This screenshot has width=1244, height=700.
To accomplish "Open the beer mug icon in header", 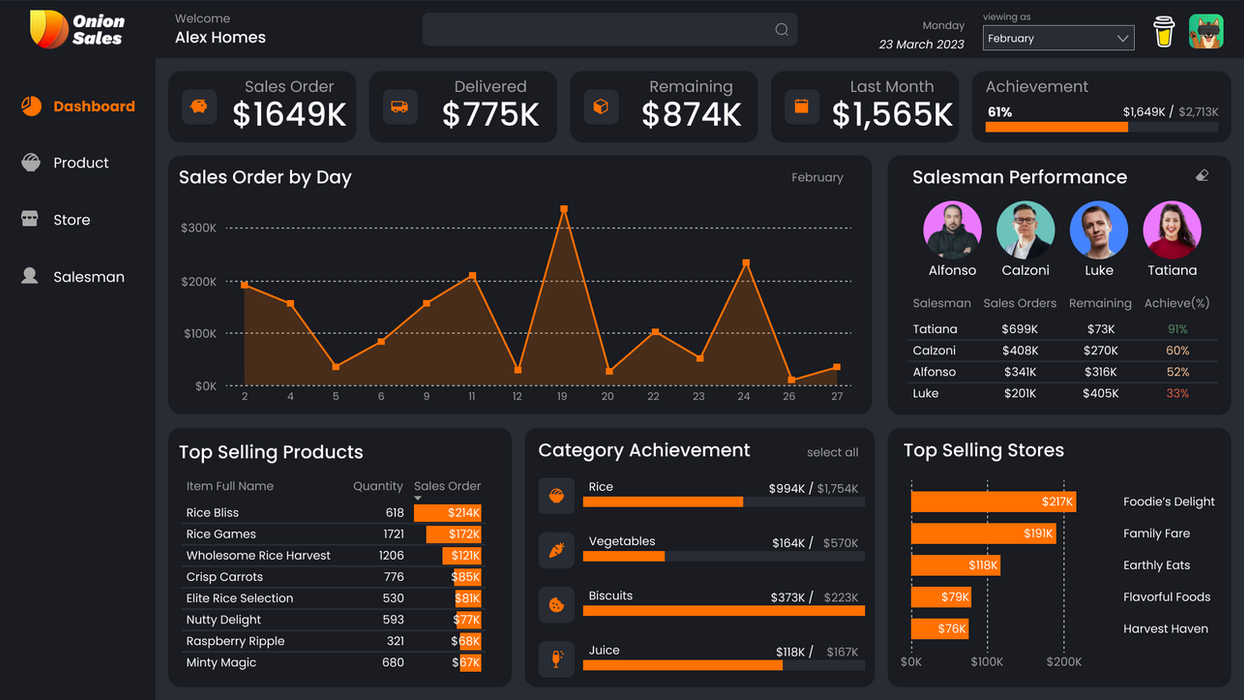I will tap(1163, 31).
